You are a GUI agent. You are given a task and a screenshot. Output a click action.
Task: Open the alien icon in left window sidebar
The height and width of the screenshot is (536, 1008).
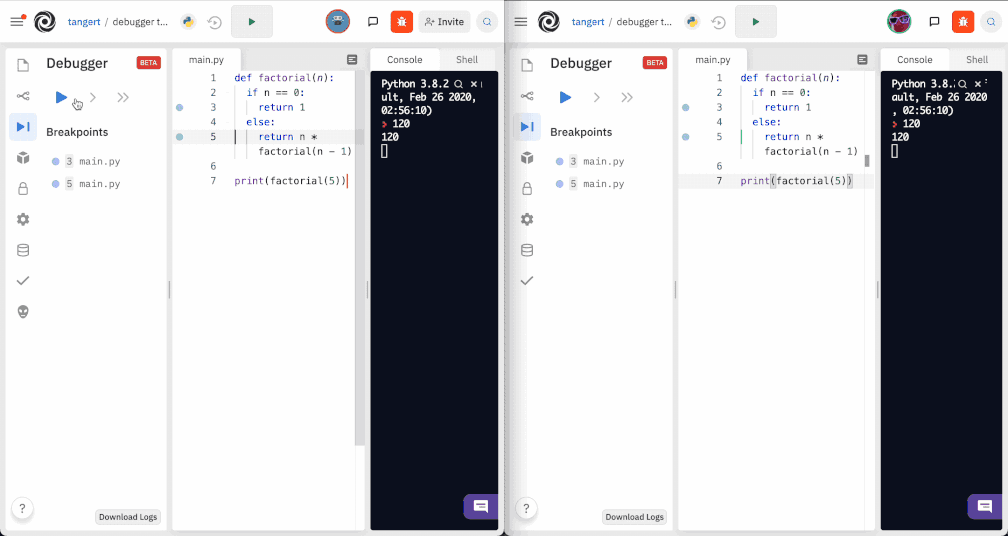[x=23, y=311]
